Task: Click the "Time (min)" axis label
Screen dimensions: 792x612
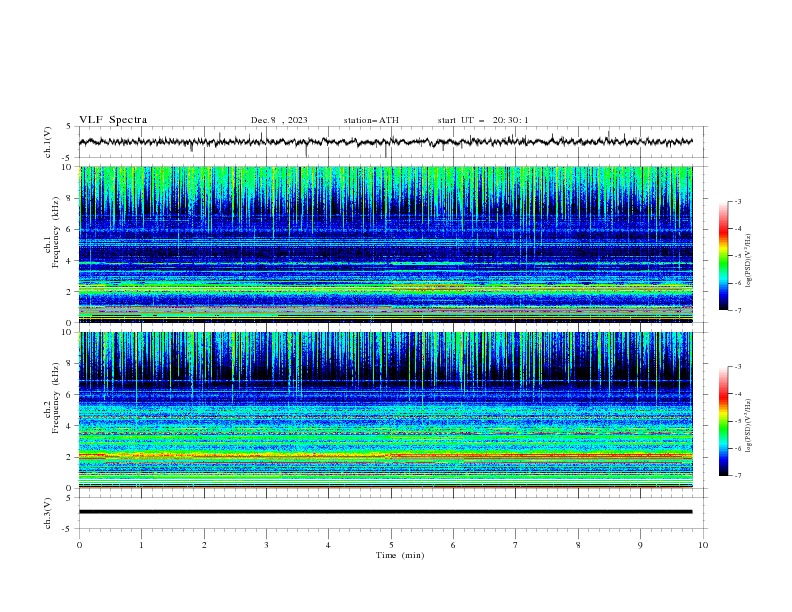Action: 400,555
